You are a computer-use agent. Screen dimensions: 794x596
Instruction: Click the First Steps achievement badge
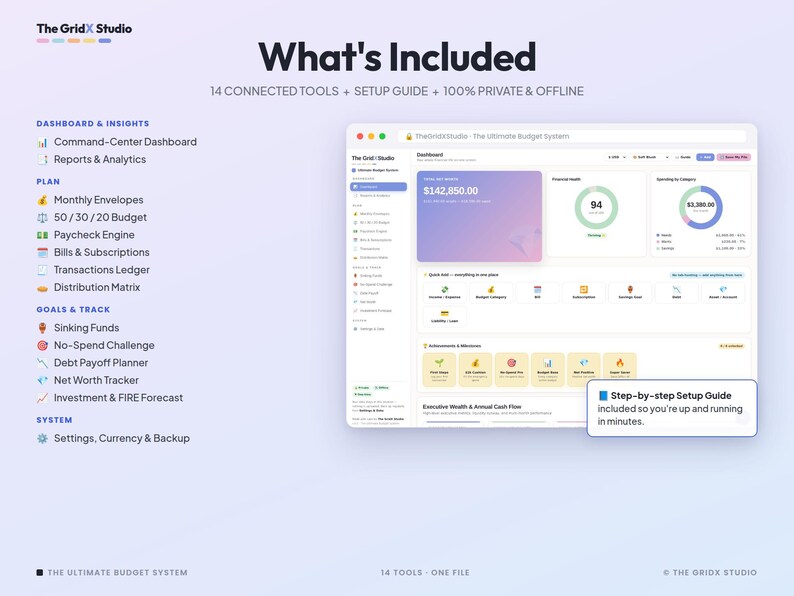tap(439, 369)
